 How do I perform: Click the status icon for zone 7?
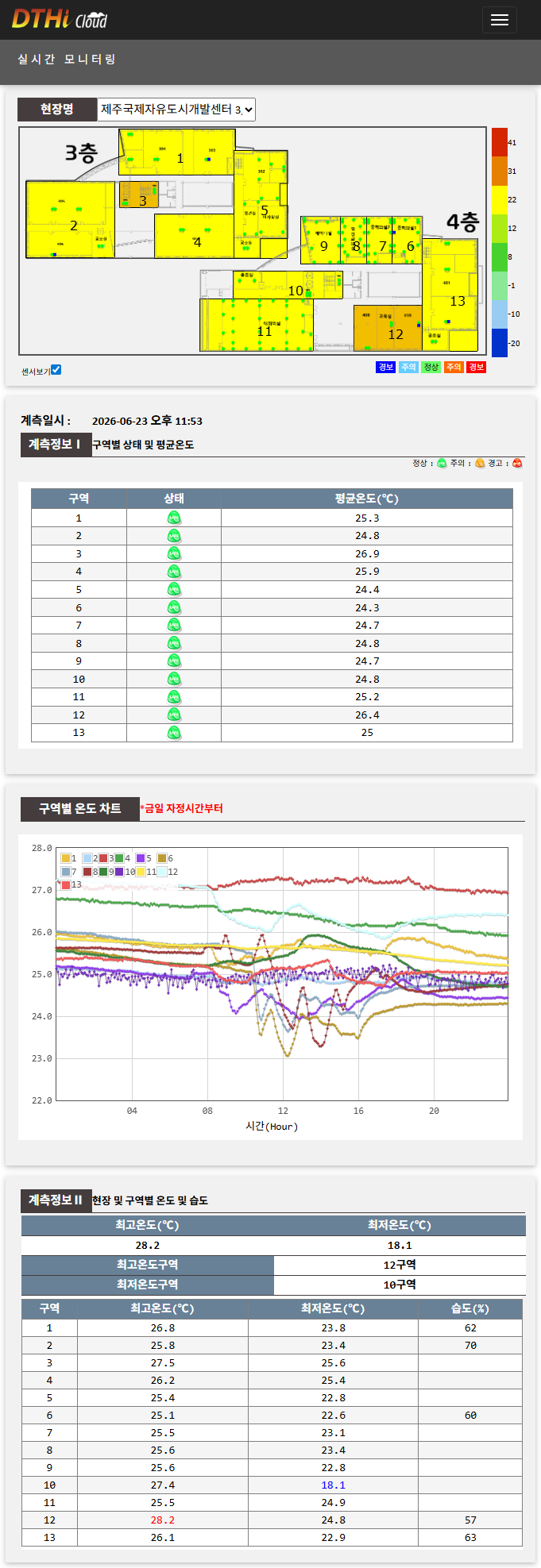click(174, 626)
